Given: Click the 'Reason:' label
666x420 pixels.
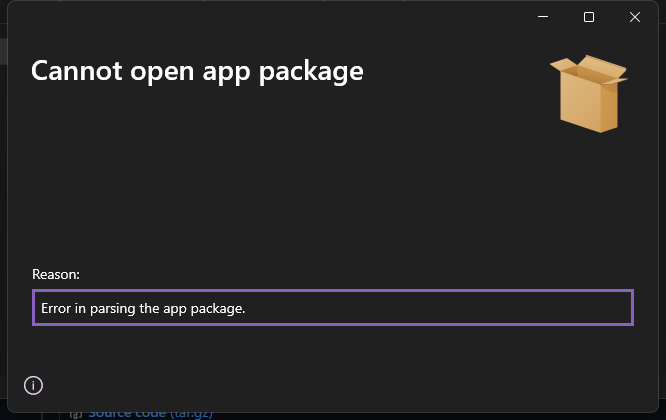Looking at the screenshot, I should (56, 273).
